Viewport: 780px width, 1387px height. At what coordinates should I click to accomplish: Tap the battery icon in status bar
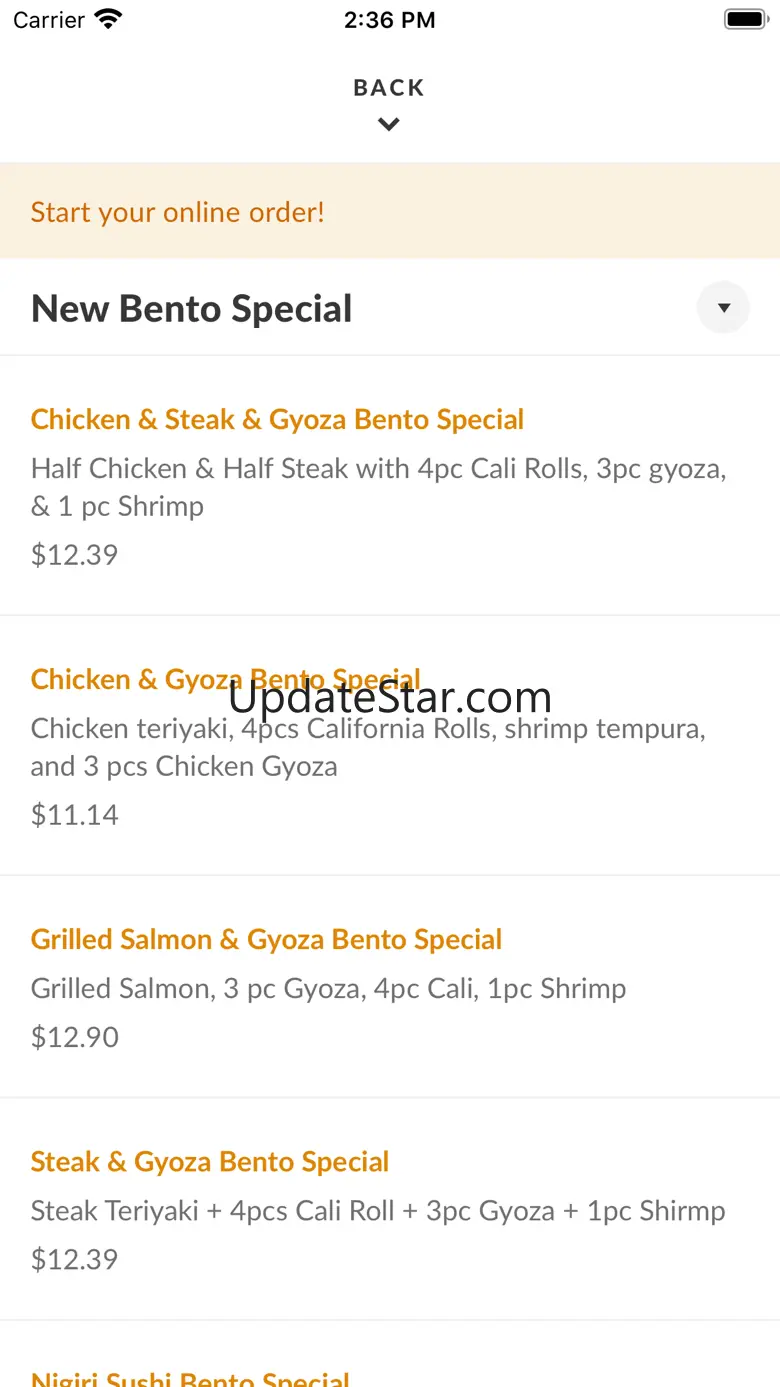pos(745,19)
